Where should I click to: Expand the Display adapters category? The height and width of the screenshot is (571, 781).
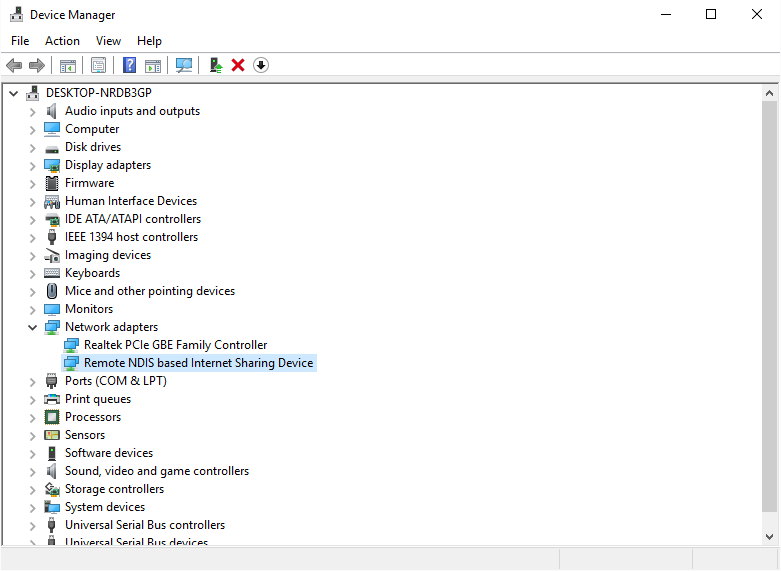33,165
